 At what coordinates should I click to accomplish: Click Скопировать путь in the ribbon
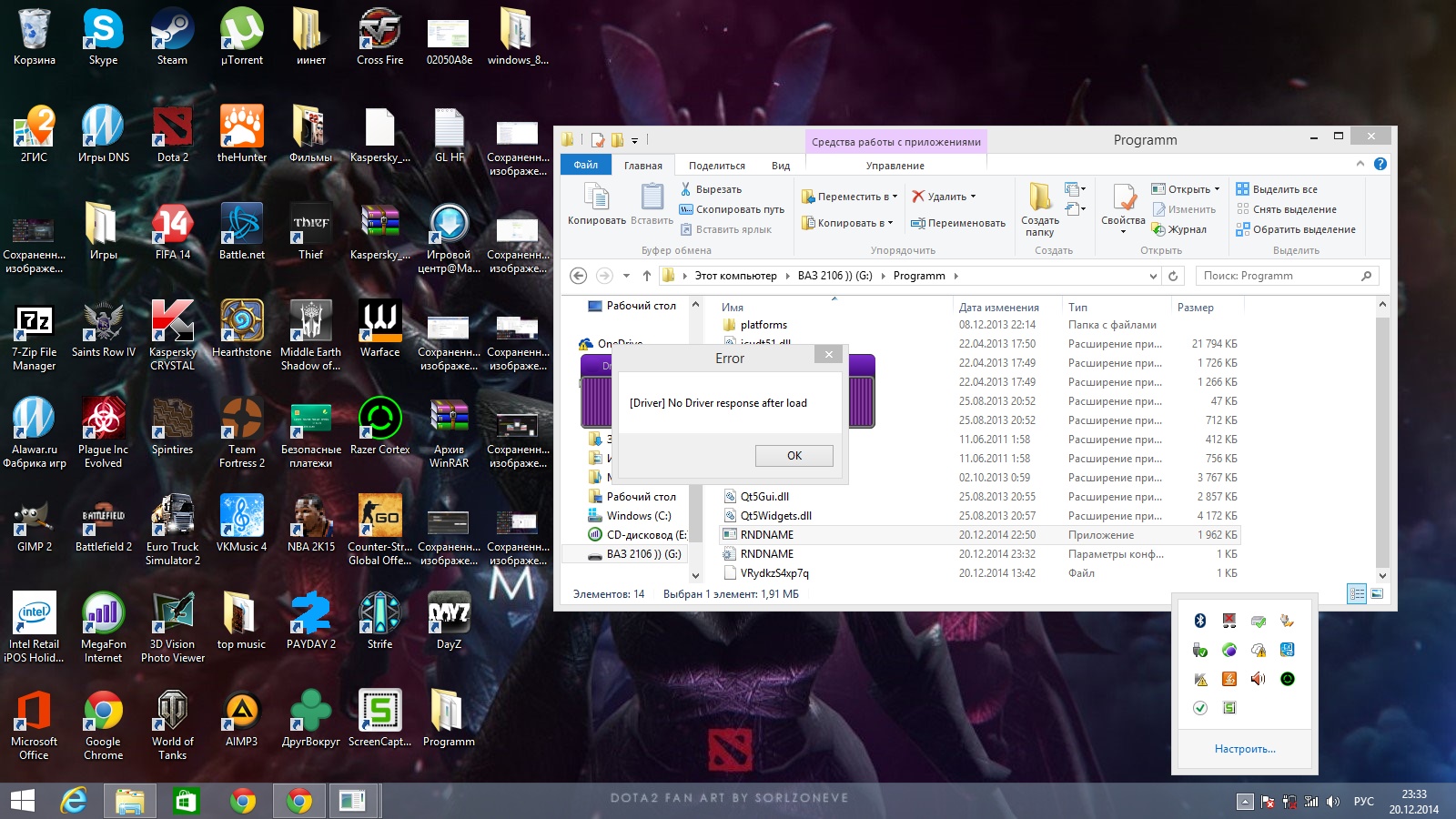tap(733, 209)
